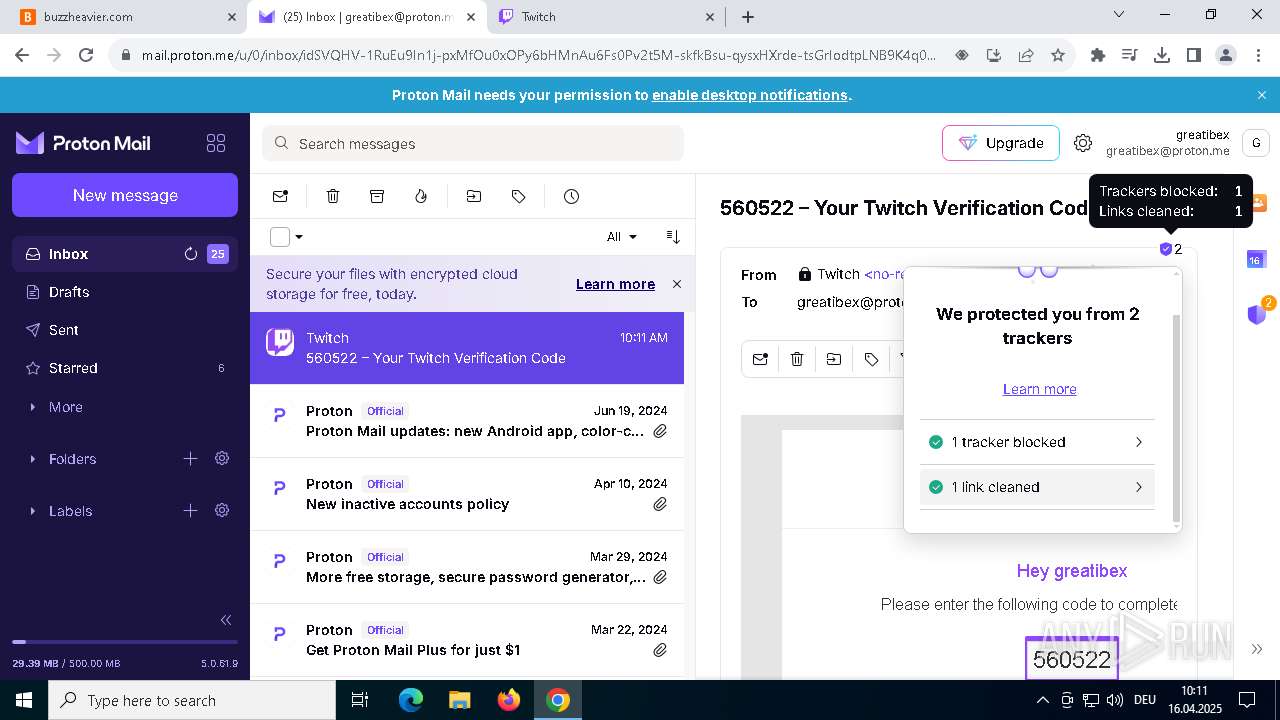Open Folders settings gear icon

click(222, 459)
